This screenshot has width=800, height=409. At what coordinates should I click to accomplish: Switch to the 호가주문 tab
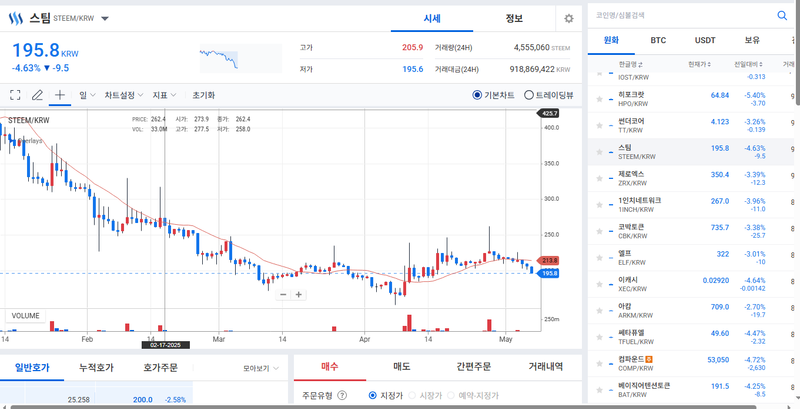point(161,367)
